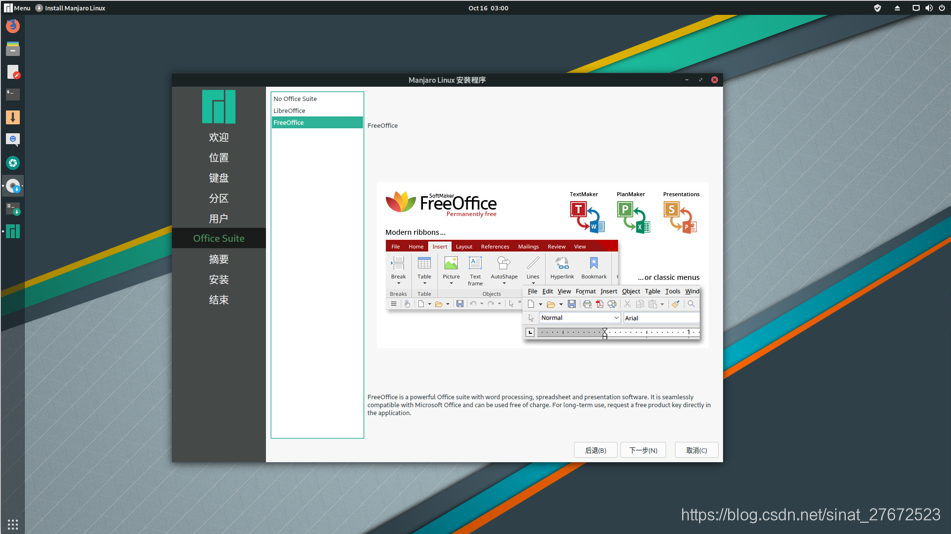Focus the disc installer dock icon
This screenshot has width=951, height=534.
click(13, 186)
